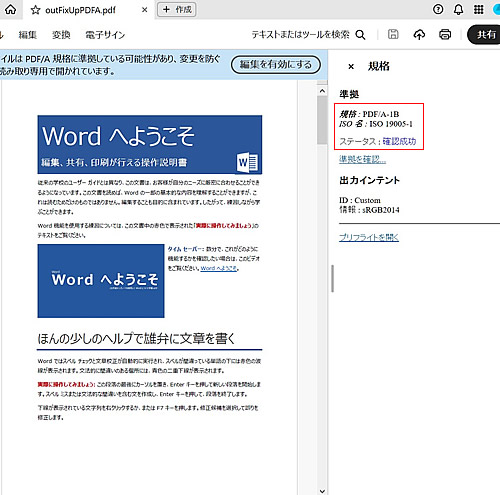Select the tab titled outFixUpPDFA.pdf
This screenshot has width=500, height=495.
coord(89,10)
